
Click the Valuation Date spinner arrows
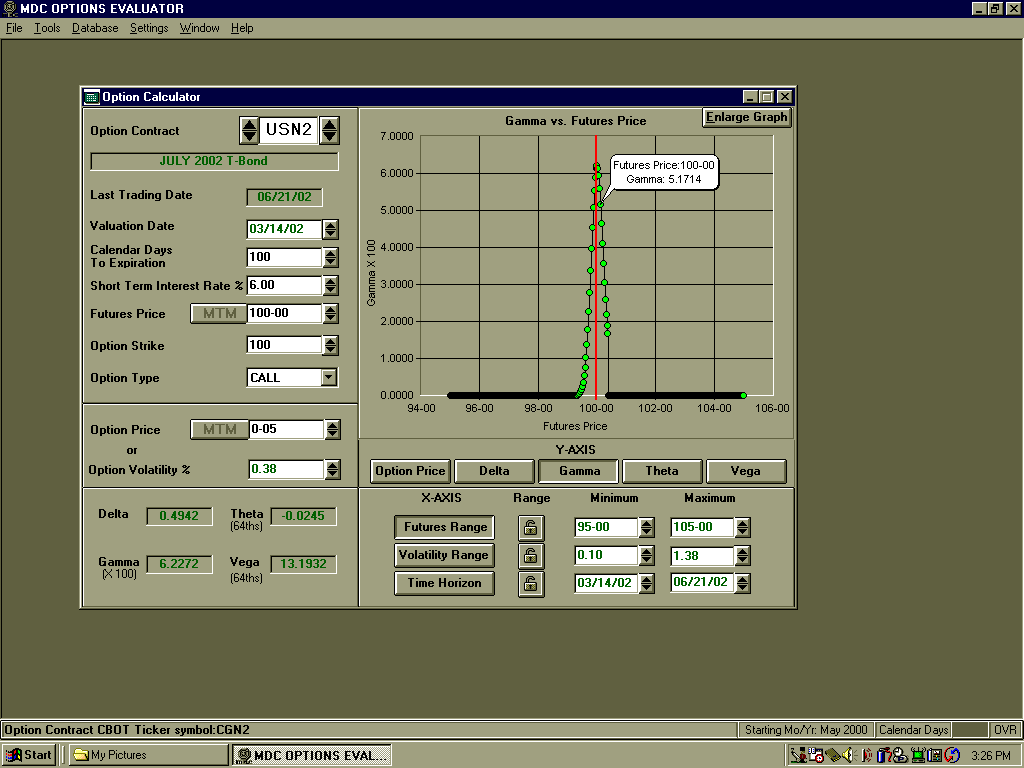tap(331, 229)
